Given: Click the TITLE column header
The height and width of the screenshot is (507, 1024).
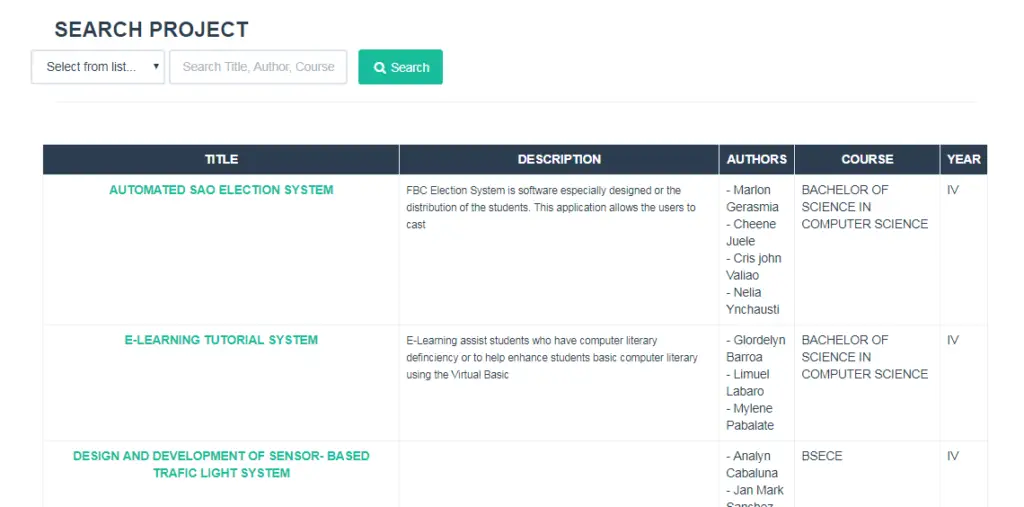Looking at the screenshot, I should 221,159.
